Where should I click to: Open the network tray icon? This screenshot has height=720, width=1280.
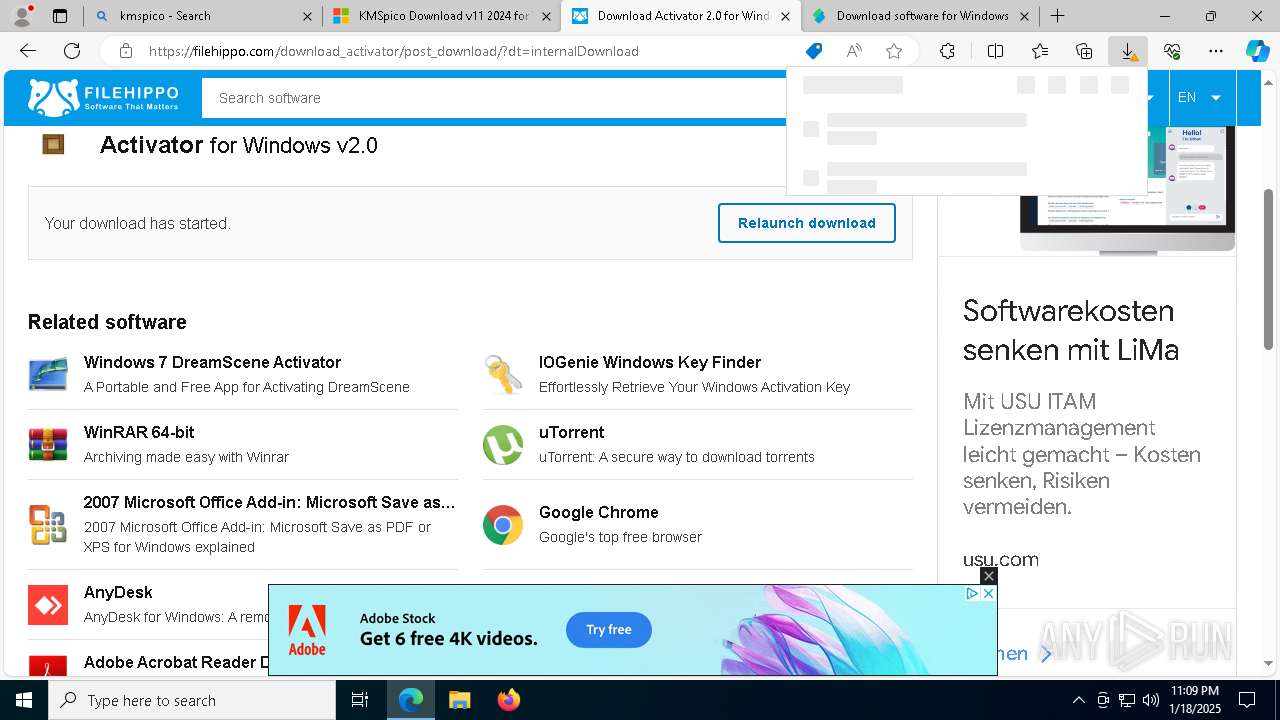tap(1127, 700)
